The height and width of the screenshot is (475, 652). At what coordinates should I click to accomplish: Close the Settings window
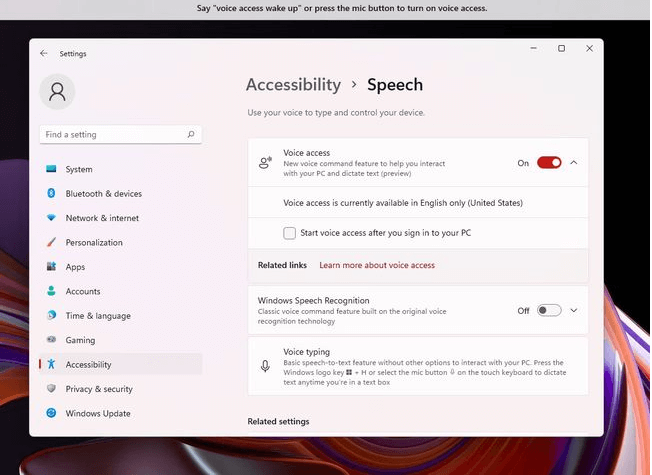point(589,48)
